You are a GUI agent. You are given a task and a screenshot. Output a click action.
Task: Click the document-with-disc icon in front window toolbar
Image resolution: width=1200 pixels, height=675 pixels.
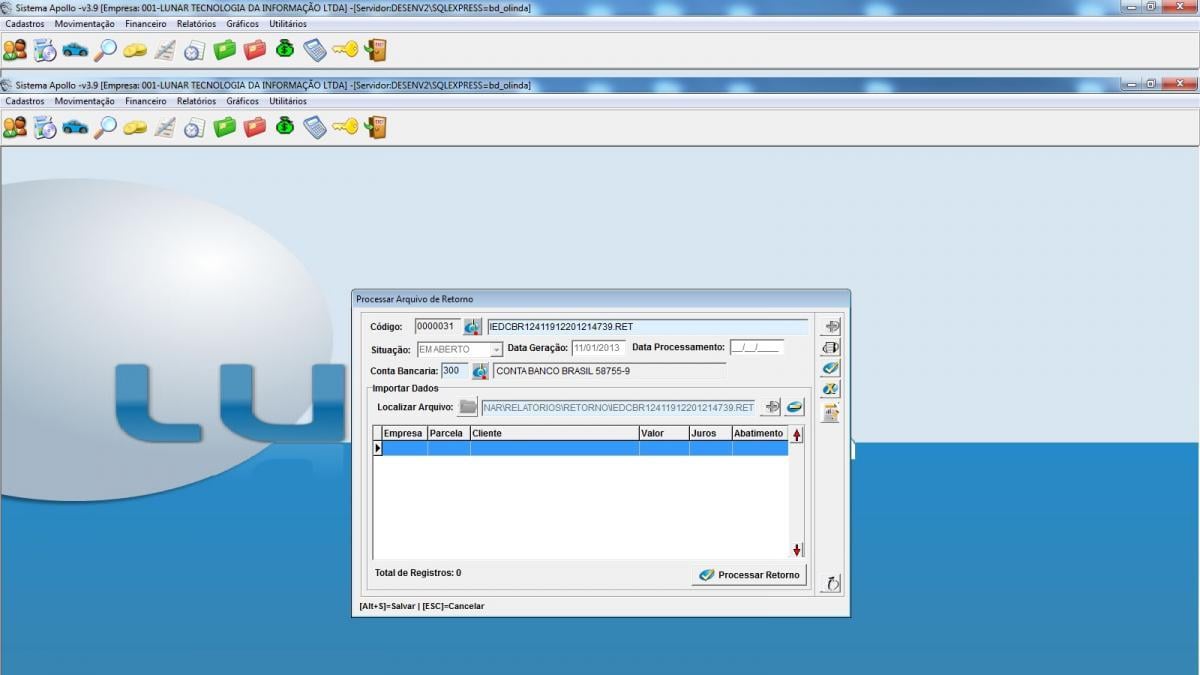(45, 127)
